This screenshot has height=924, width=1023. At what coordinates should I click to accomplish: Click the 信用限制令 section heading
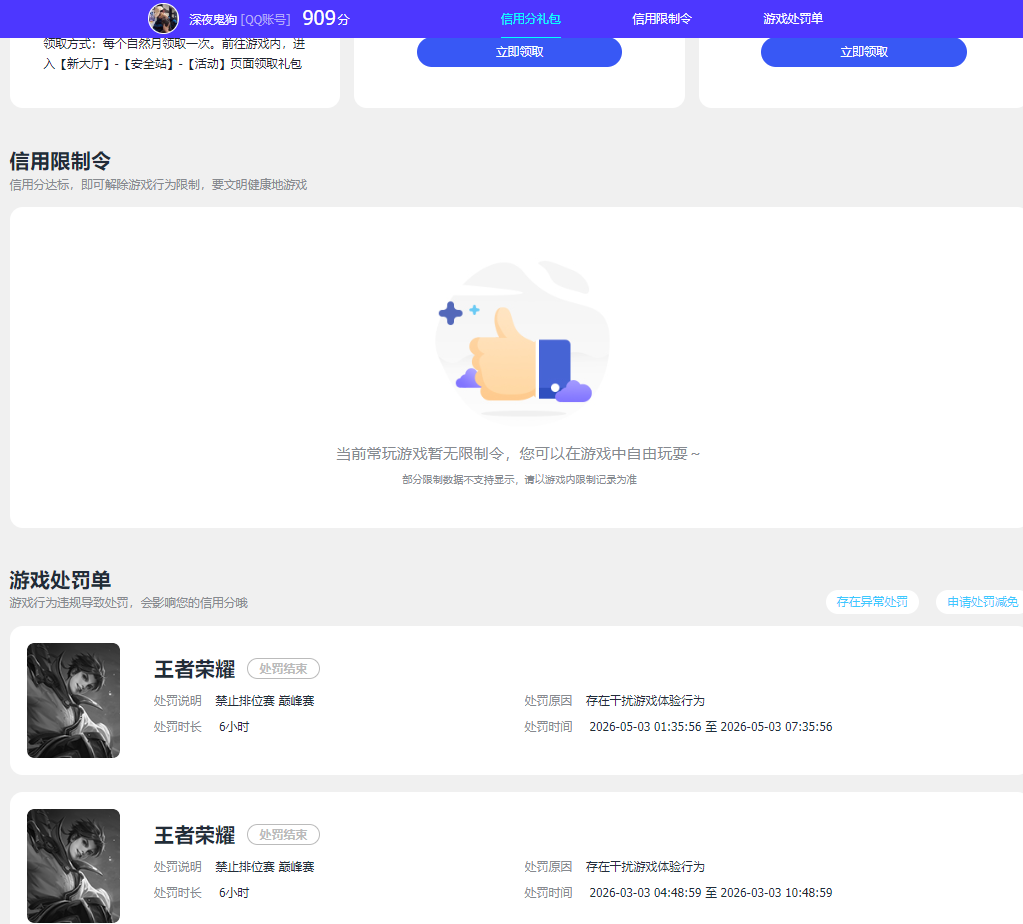click(x=60, y=161)
